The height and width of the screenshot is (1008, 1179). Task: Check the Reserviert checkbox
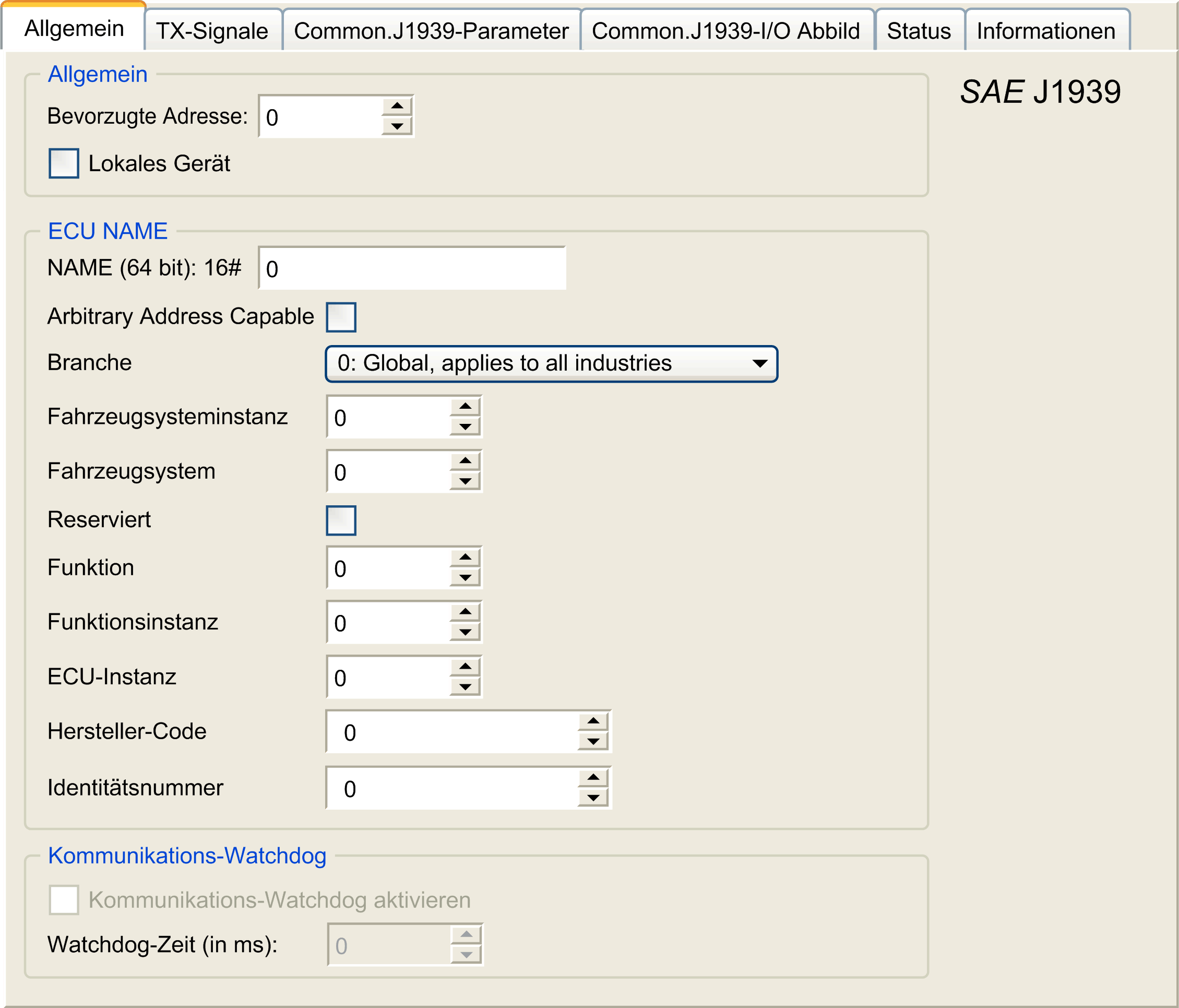click(341, 520)
